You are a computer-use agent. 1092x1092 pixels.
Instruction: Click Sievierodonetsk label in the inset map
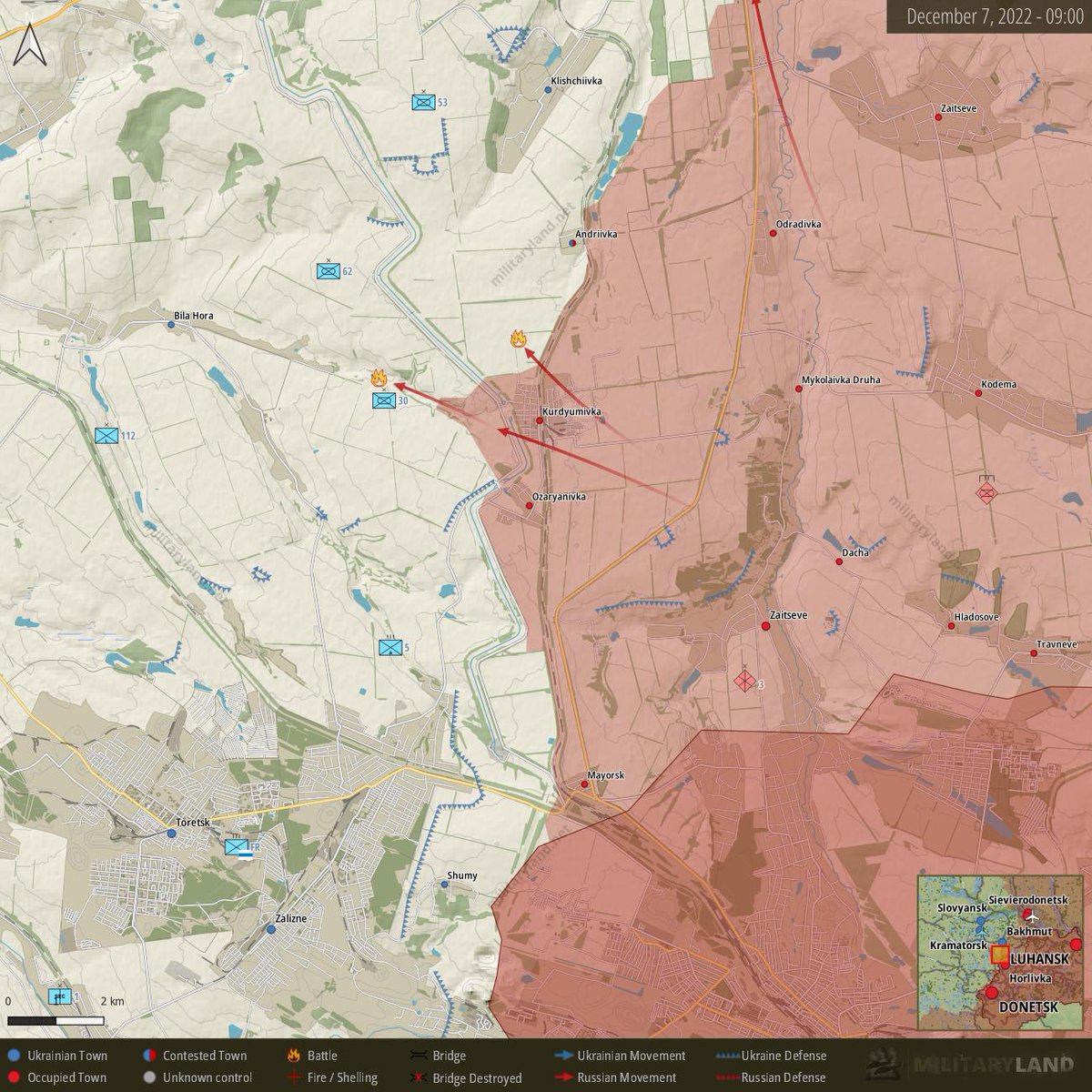tap(1026, 898)
